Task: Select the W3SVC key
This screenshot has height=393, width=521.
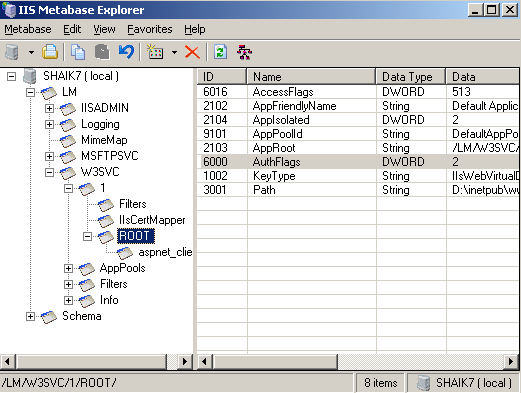Action: tap(100, 172)
